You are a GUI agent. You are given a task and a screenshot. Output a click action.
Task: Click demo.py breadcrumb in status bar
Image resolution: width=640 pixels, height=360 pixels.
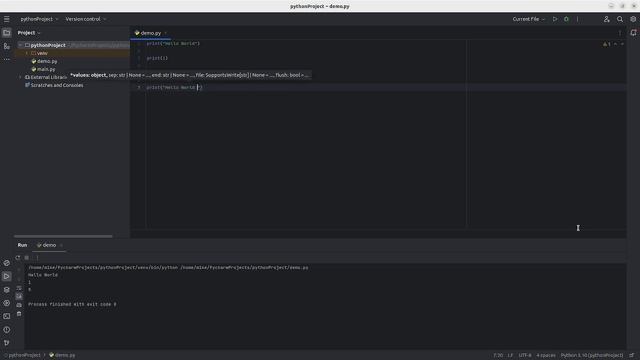62,355
